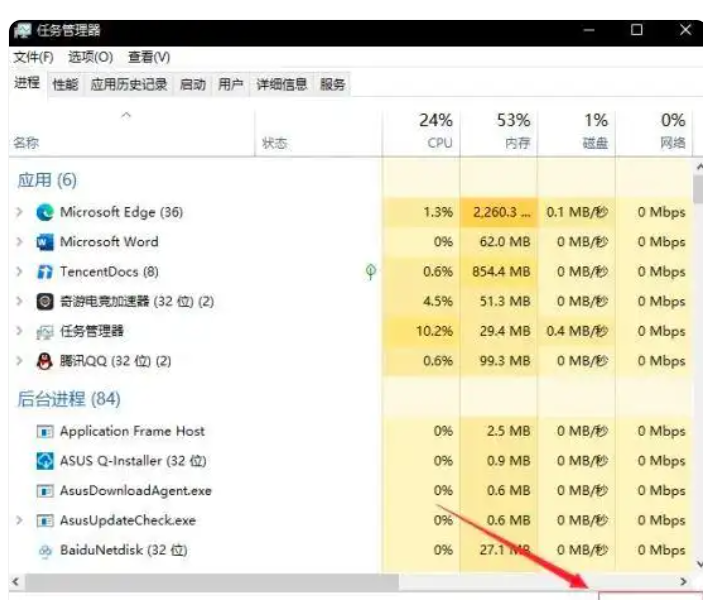Click the sort arrow above the 名称 column

[x=126, y=115]
